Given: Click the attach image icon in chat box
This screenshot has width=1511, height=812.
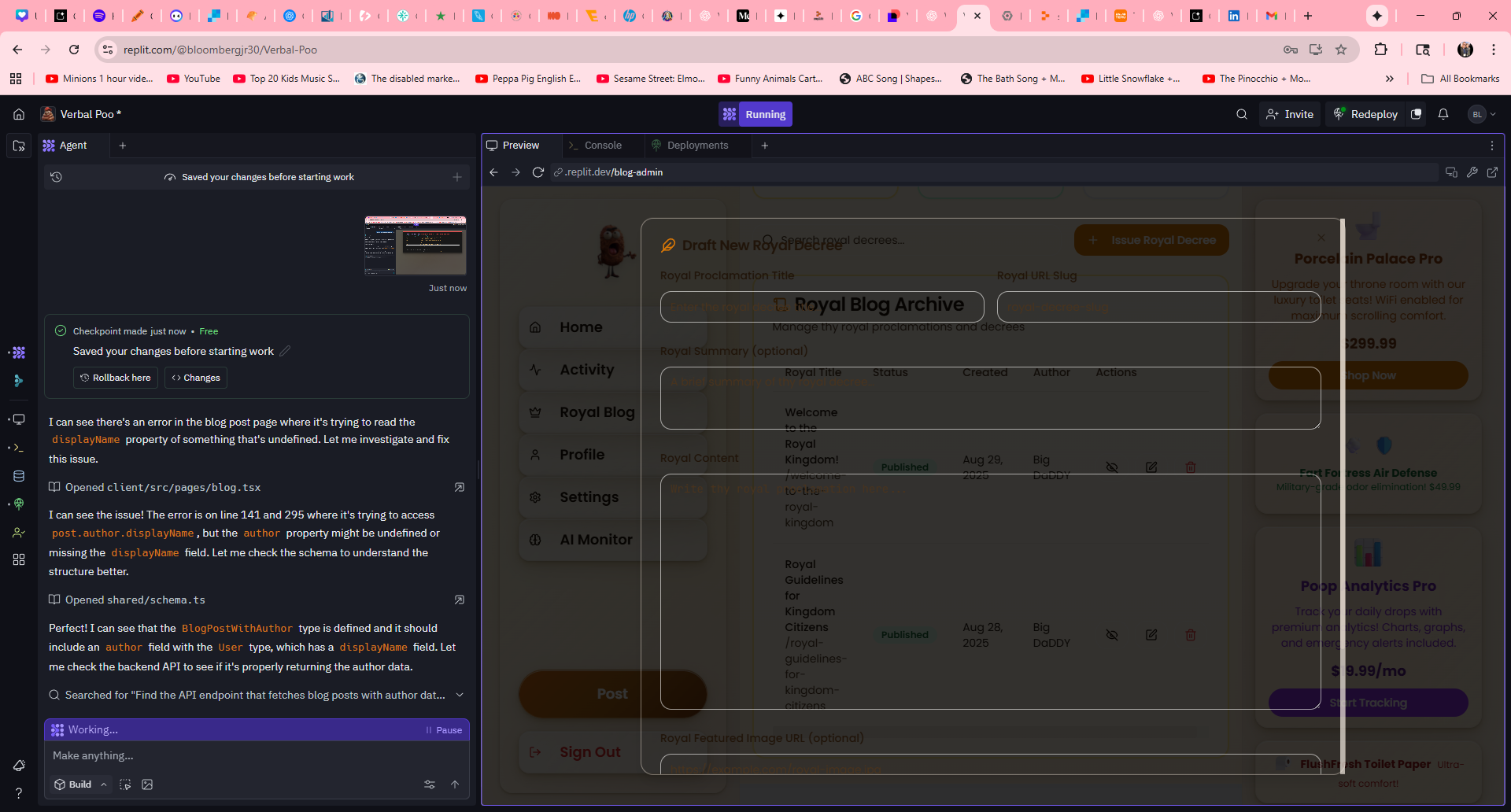Looking at the screenshot, I should coord(147,784).
